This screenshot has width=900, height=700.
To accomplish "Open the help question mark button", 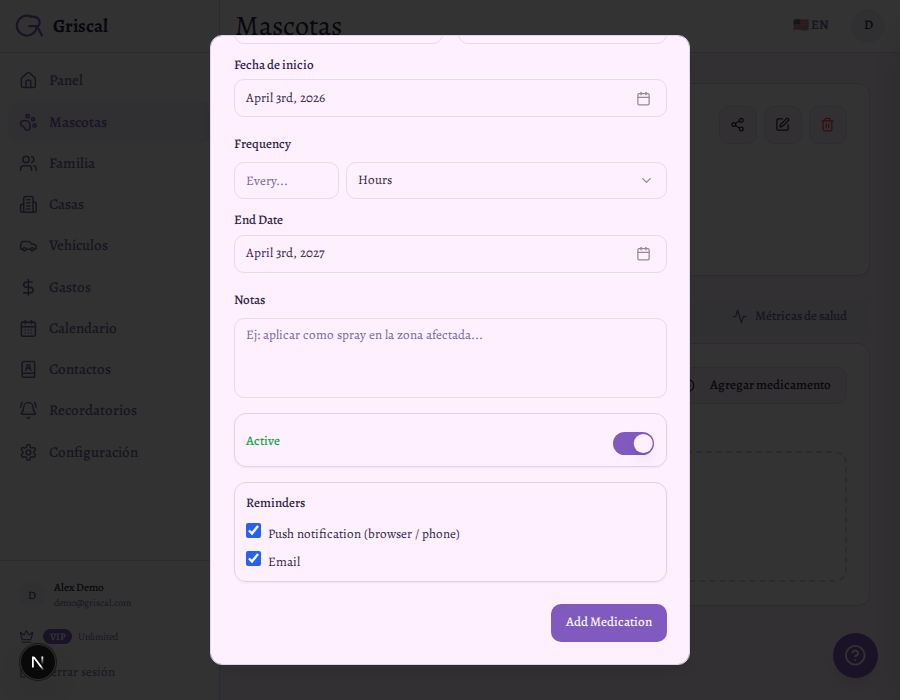I will [855, 655].
